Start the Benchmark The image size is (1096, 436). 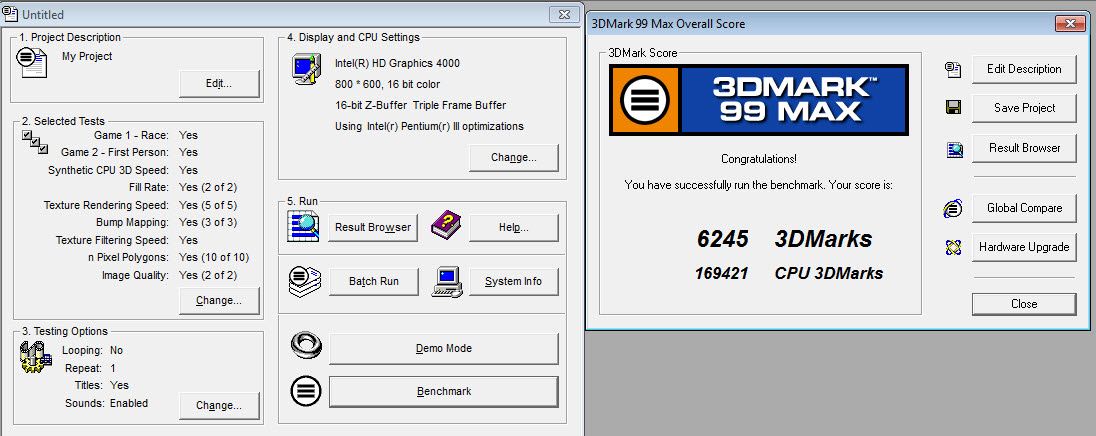pyautogui.click(x=444, y=391)
